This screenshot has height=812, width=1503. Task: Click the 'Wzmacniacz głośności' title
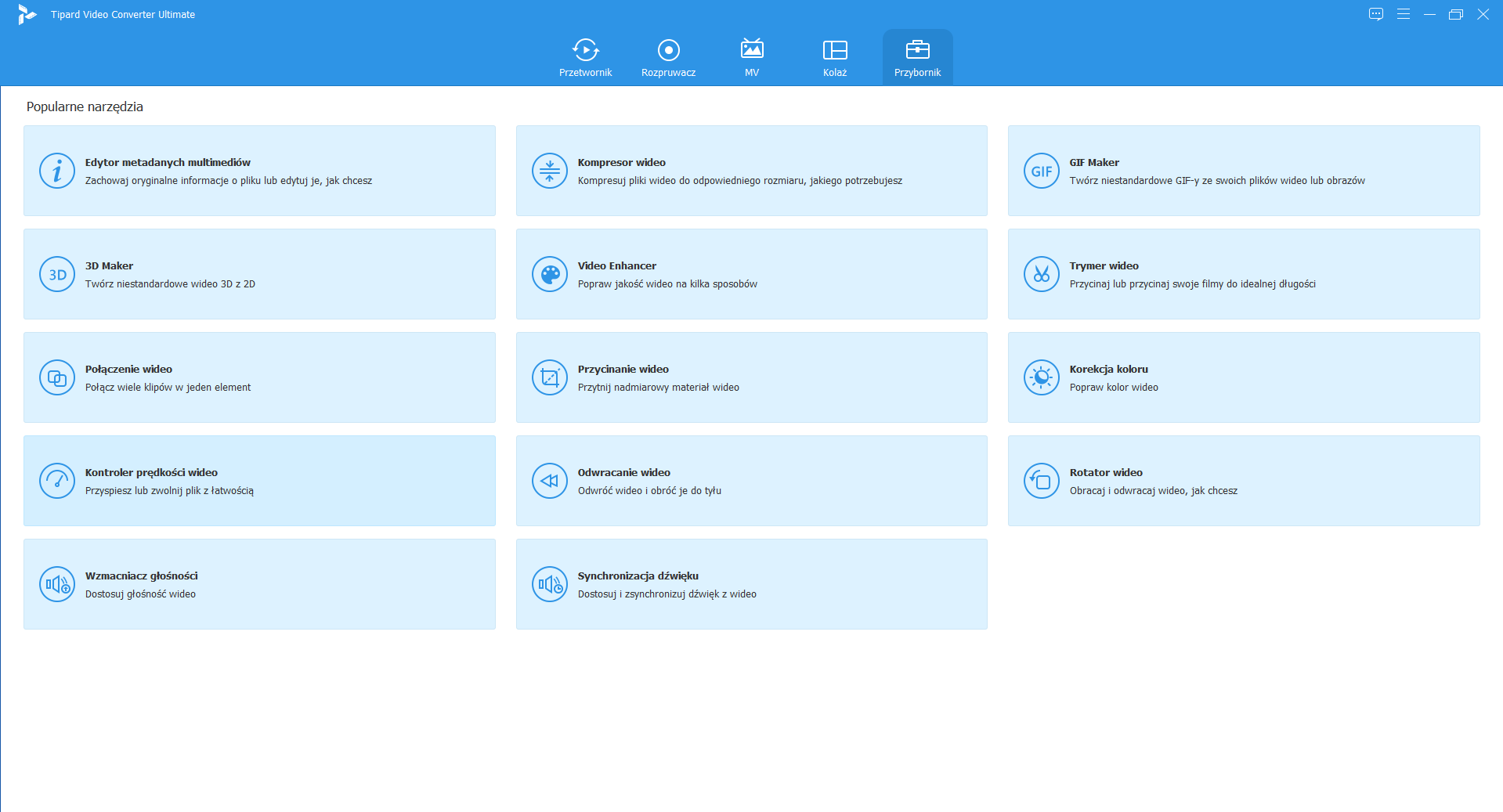141,576
